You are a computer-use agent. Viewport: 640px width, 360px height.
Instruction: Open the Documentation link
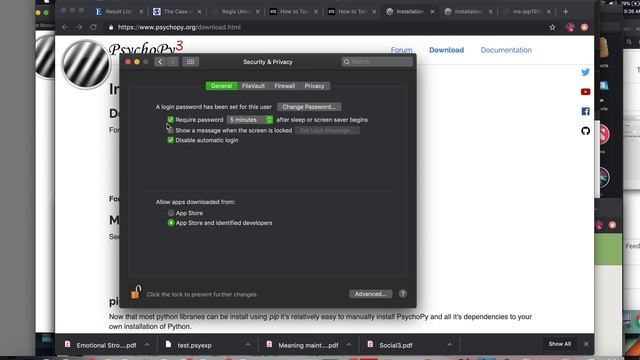tap(506, 50)
